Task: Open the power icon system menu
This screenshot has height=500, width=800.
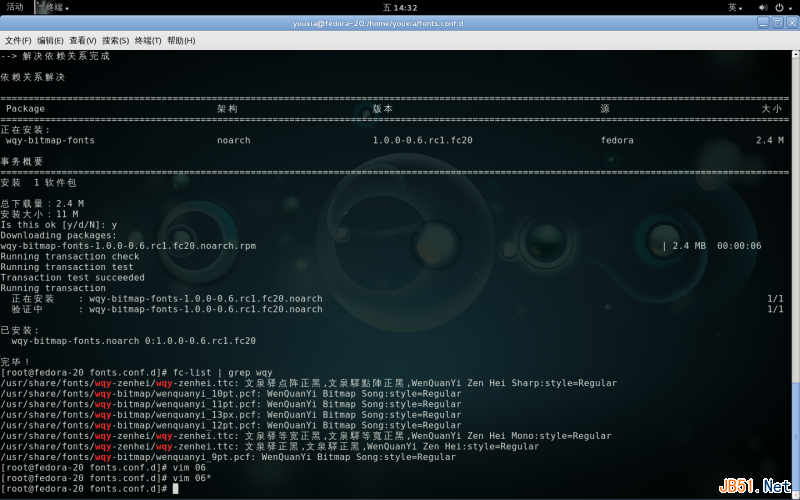Action: (783, 7)
